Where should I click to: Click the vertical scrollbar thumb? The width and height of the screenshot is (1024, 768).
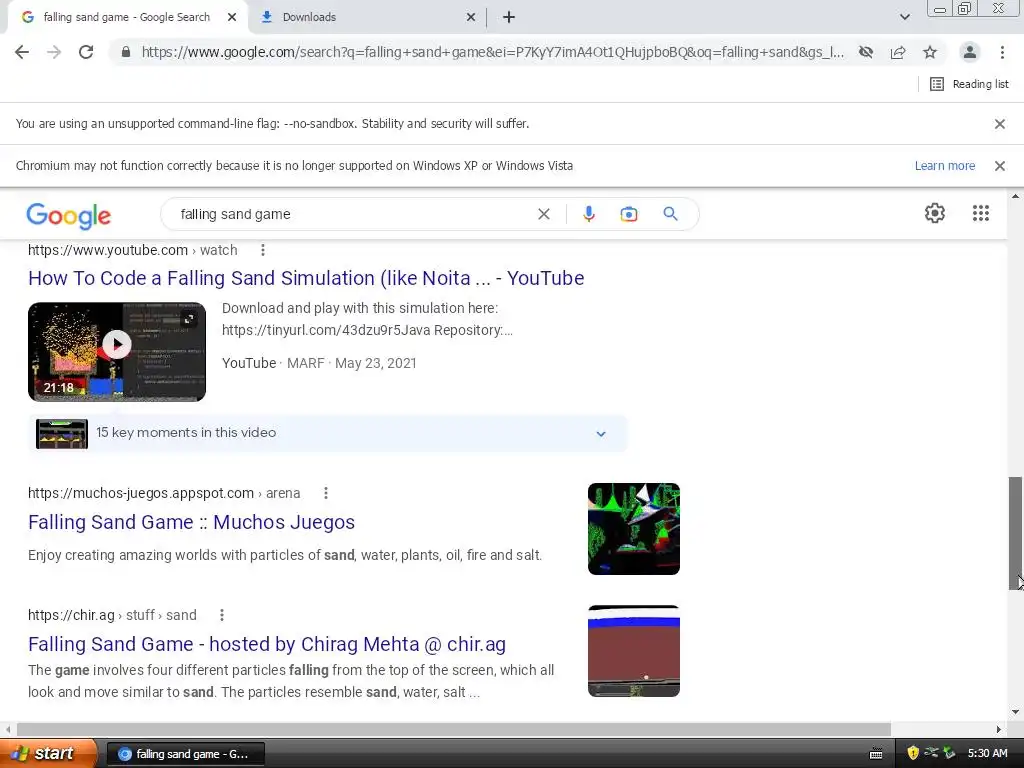click(x=1016, y=534)
